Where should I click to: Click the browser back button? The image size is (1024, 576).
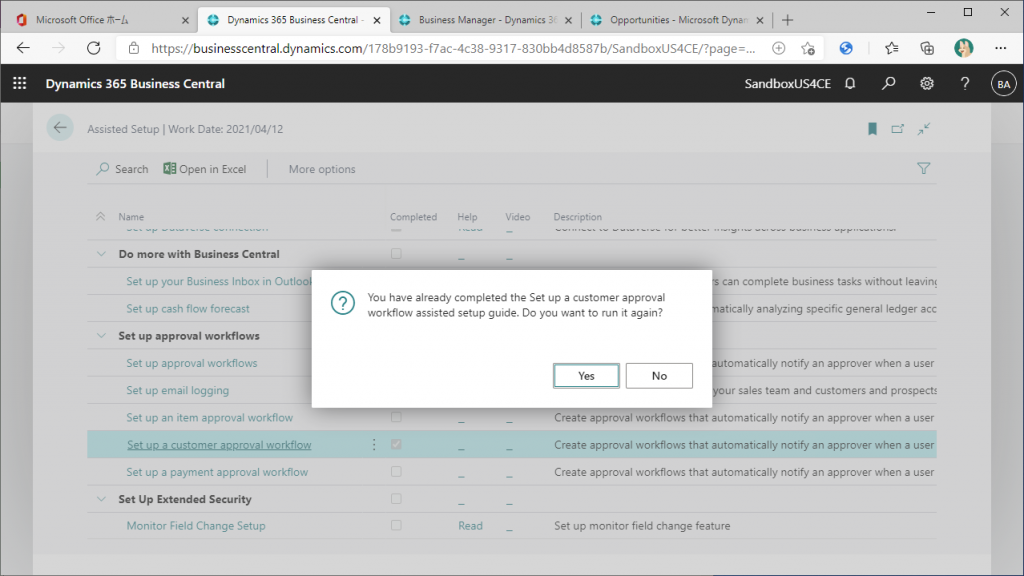(x=24, y=48)
